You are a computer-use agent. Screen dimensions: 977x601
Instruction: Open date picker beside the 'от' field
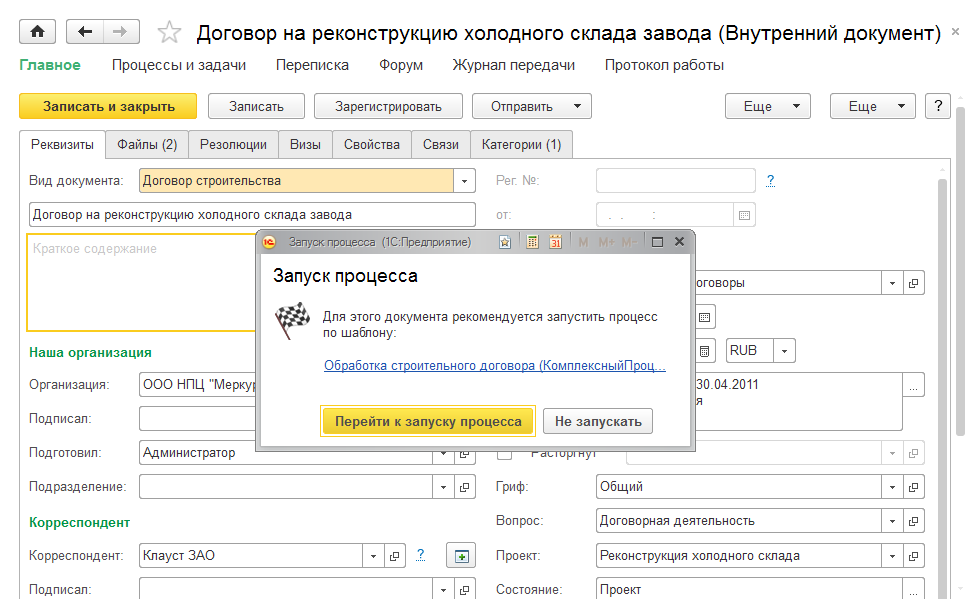point(744,215)
